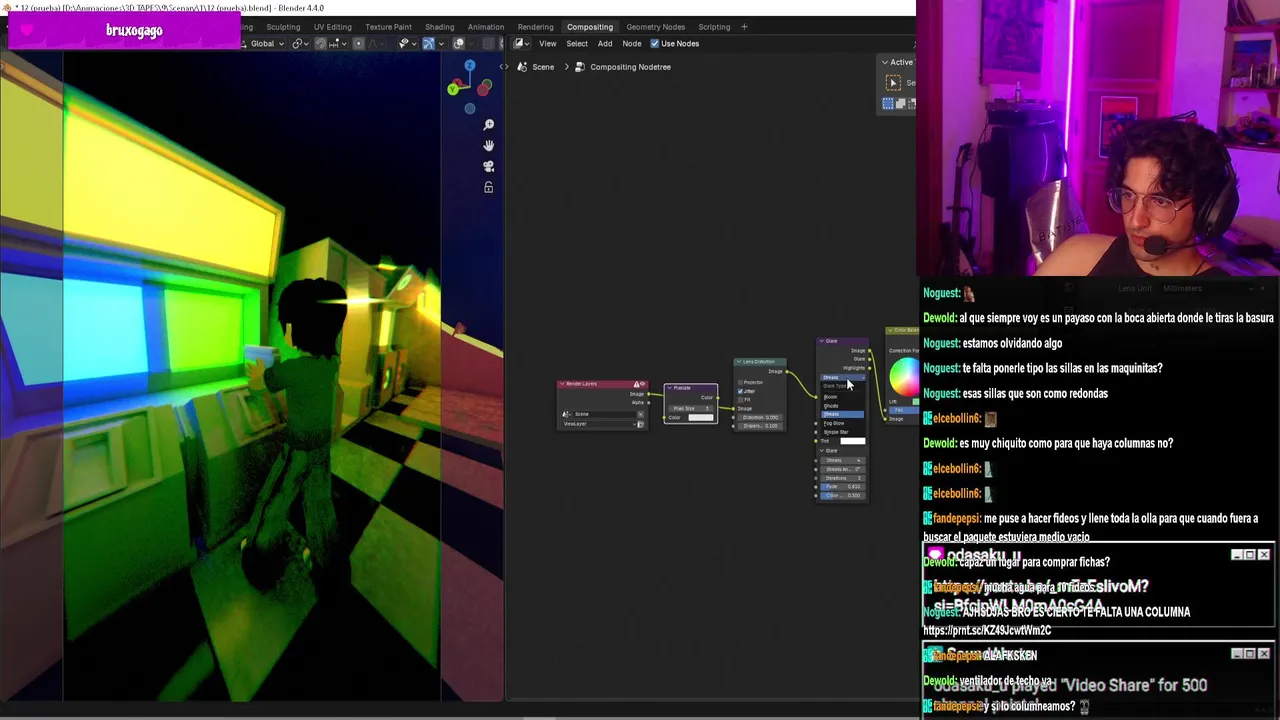Open ViewLayer dropdown in Render Layers
Viewport: 1280px width, 720px height.
click(598, 424)
